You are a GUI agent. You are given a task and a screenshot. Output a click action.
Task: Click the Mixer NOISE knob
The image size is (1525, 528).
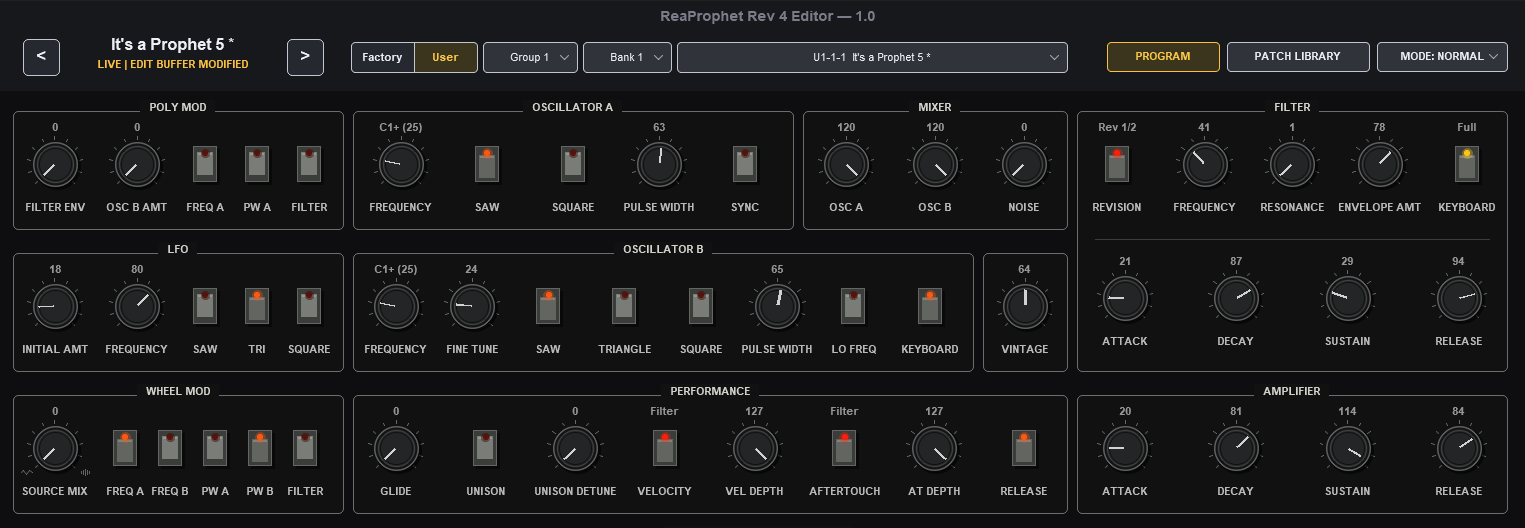pos(1024,165)
